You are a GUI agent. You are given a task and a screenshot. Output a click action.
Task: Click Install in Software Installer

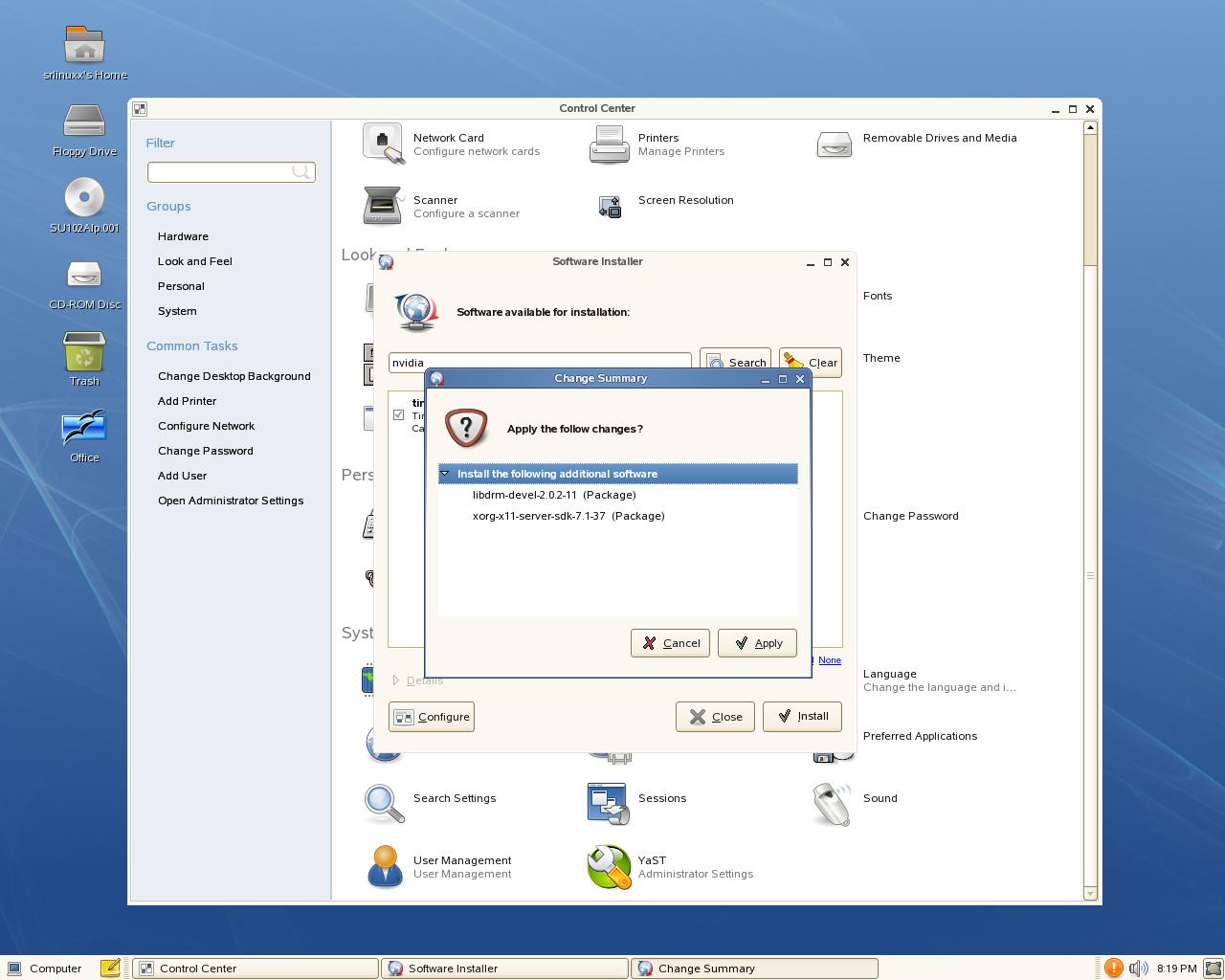click(x=802, y=716)
